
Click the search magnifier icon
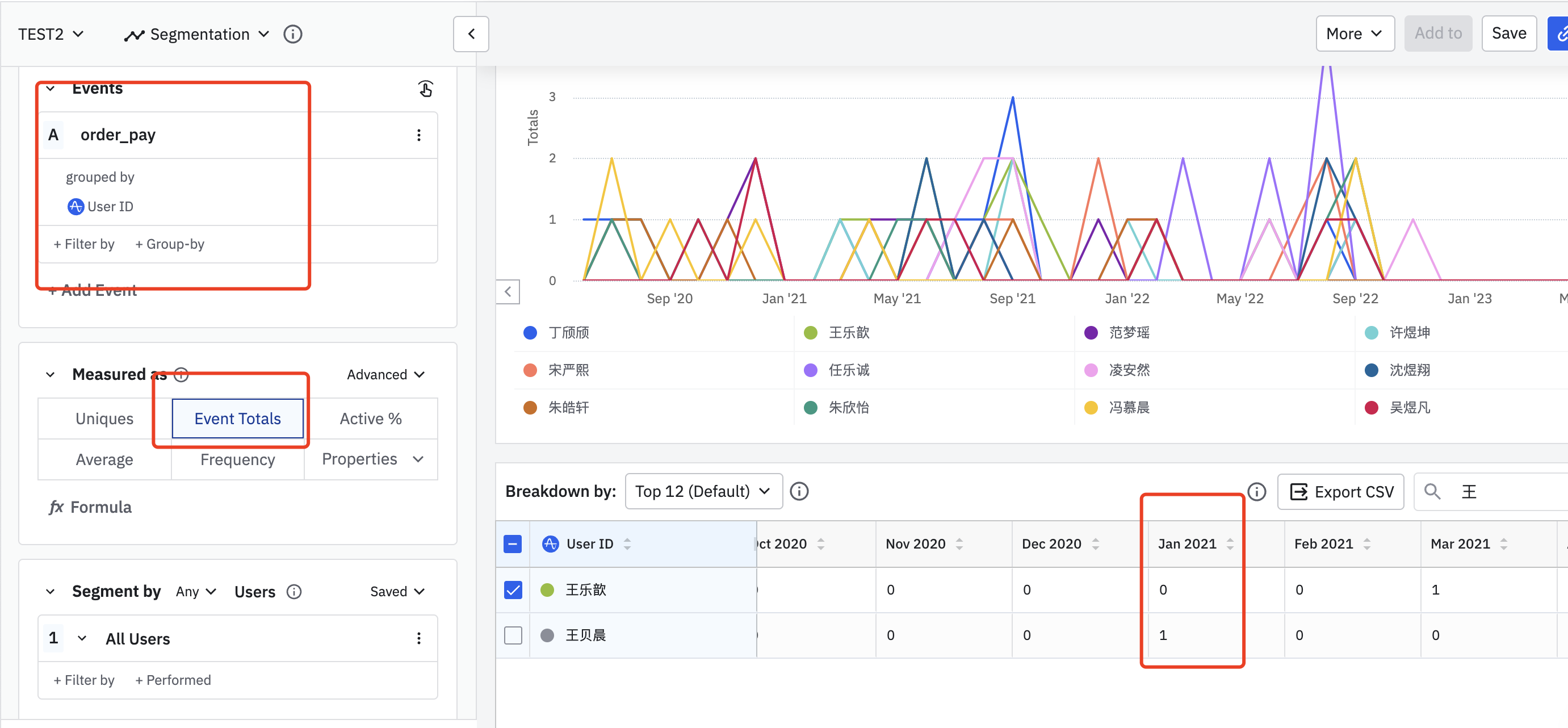pos(1432,491)
